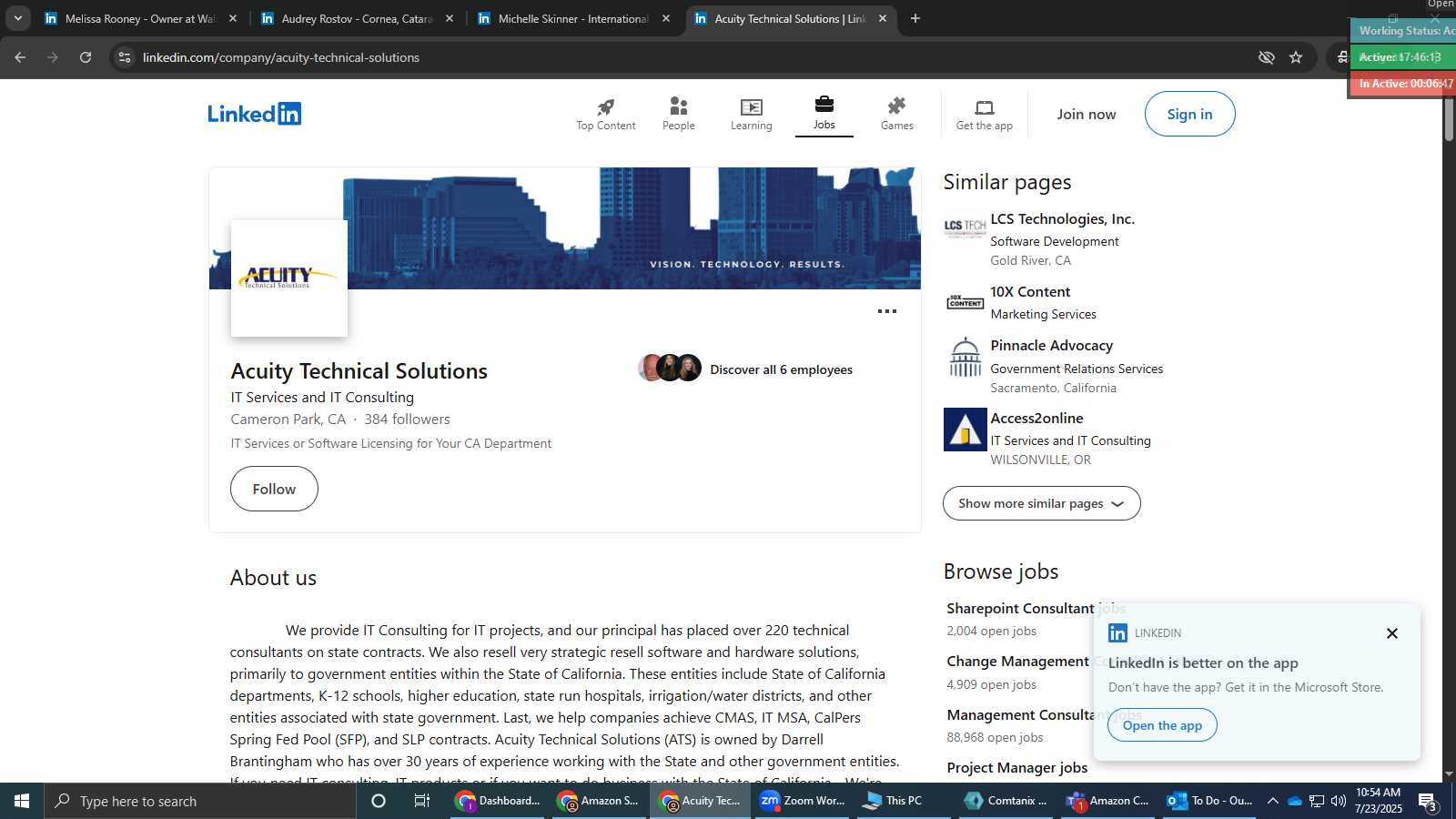Close the LinkedIn app notification popup
The image size is (1456, 819).
click(x=1391, y=633)
